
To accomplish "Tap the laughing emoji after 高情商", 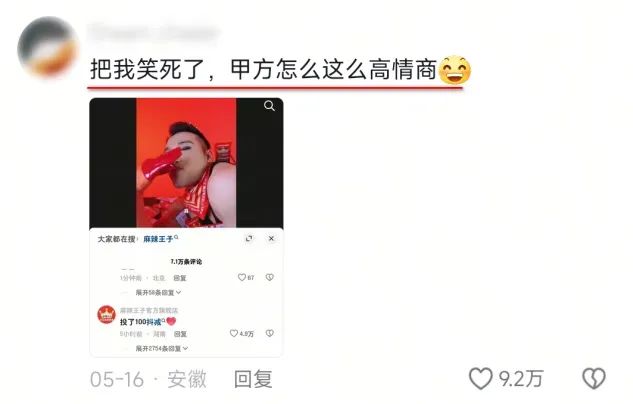I will coord(455,70).
